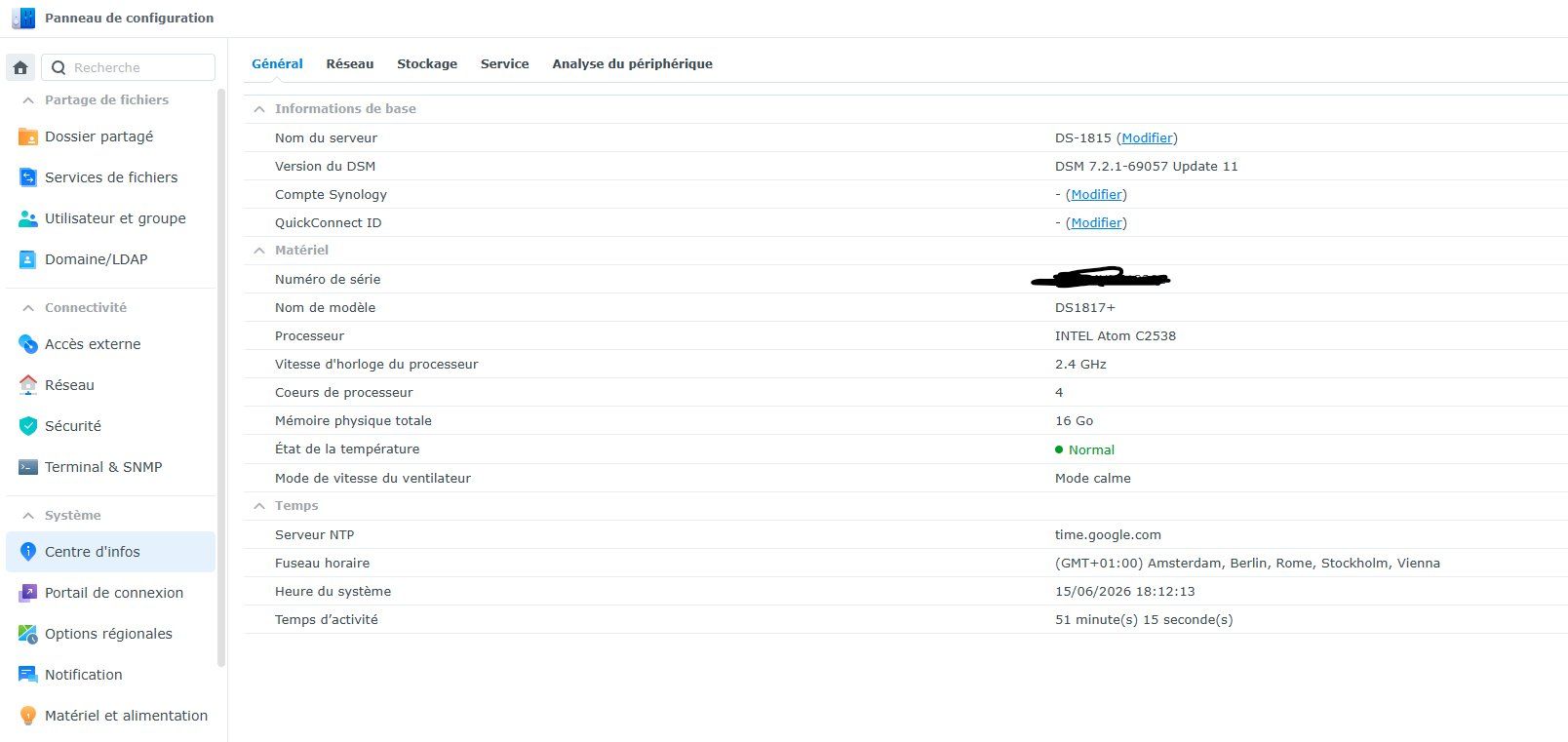
Task: Click the Panneau de configuration title icon
Action: [23, 18]
